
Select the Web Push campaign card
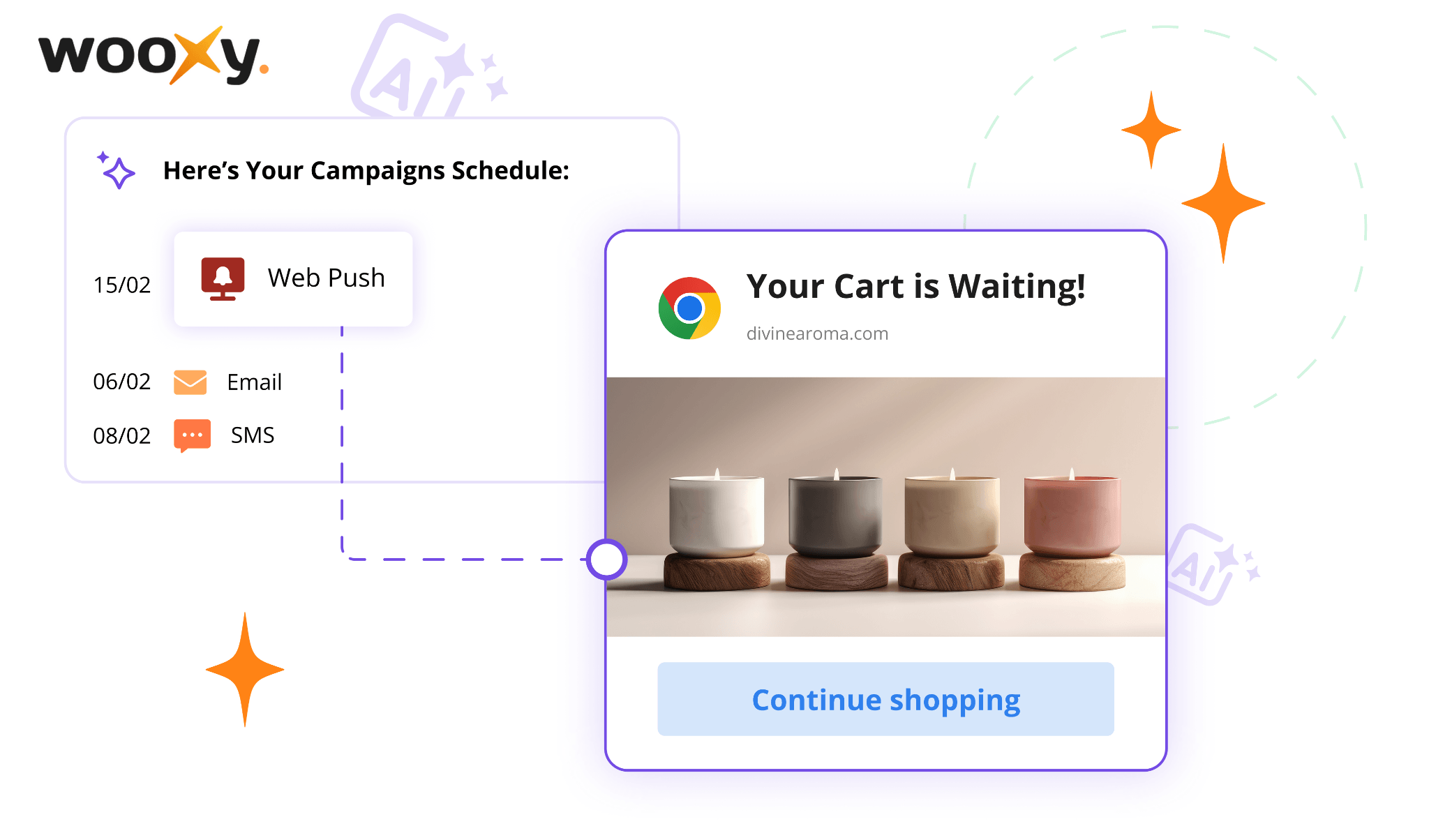pyautogui.click(x=293, y=278)
